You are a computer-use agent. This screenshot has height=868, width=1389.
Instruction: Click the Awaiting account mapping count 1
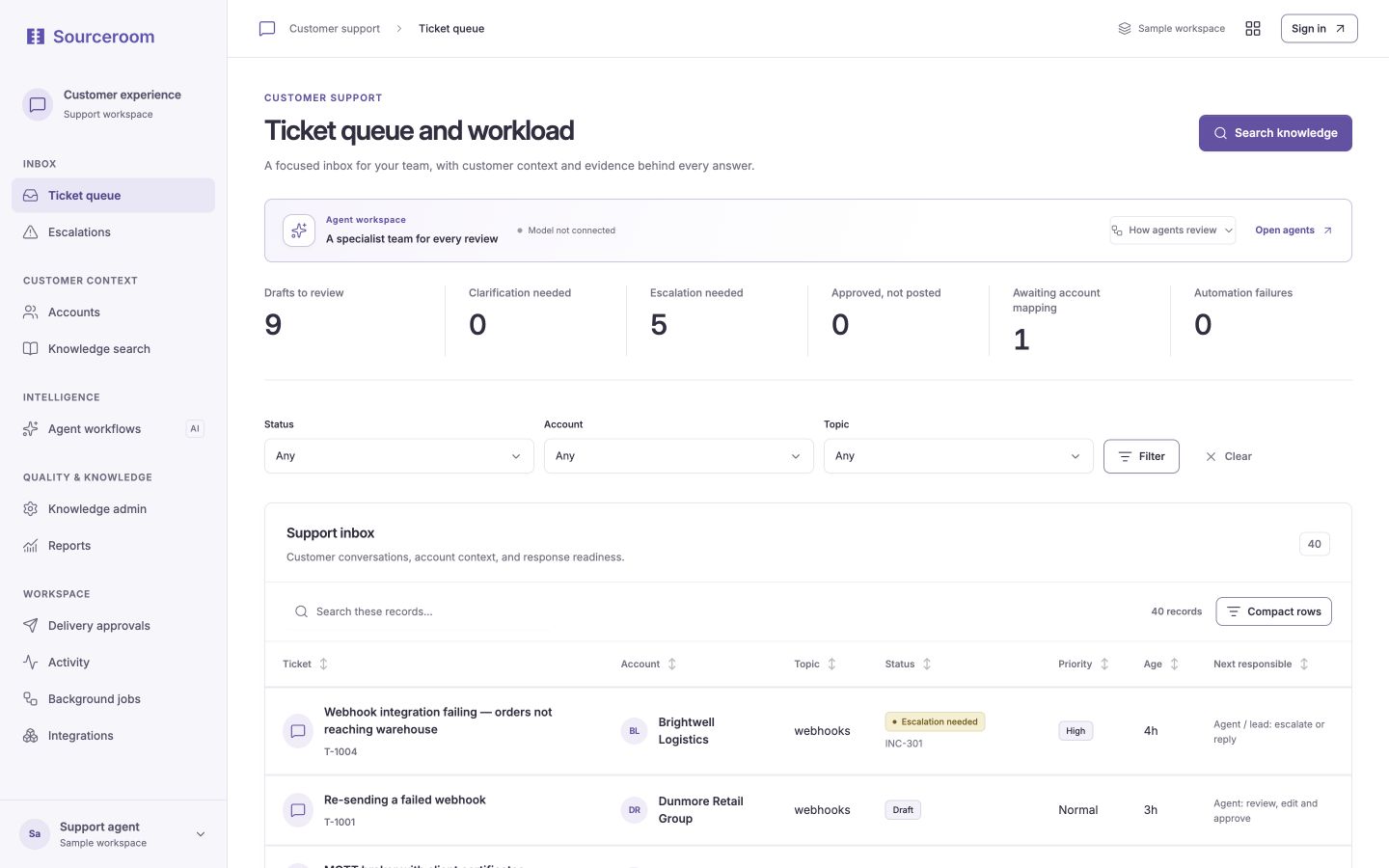click(1021, 340)
